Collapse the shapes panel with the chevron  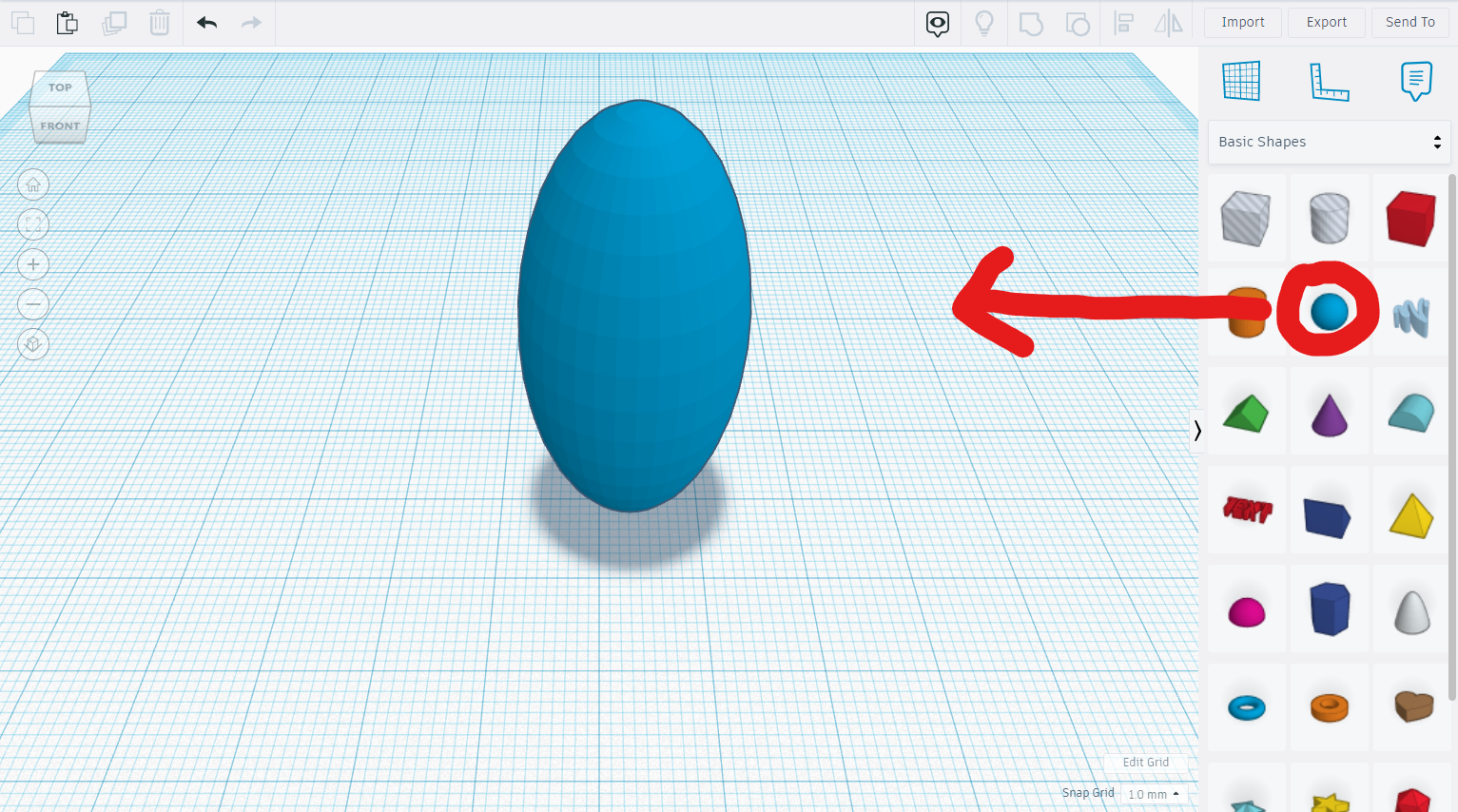[x=1197, y=431]
